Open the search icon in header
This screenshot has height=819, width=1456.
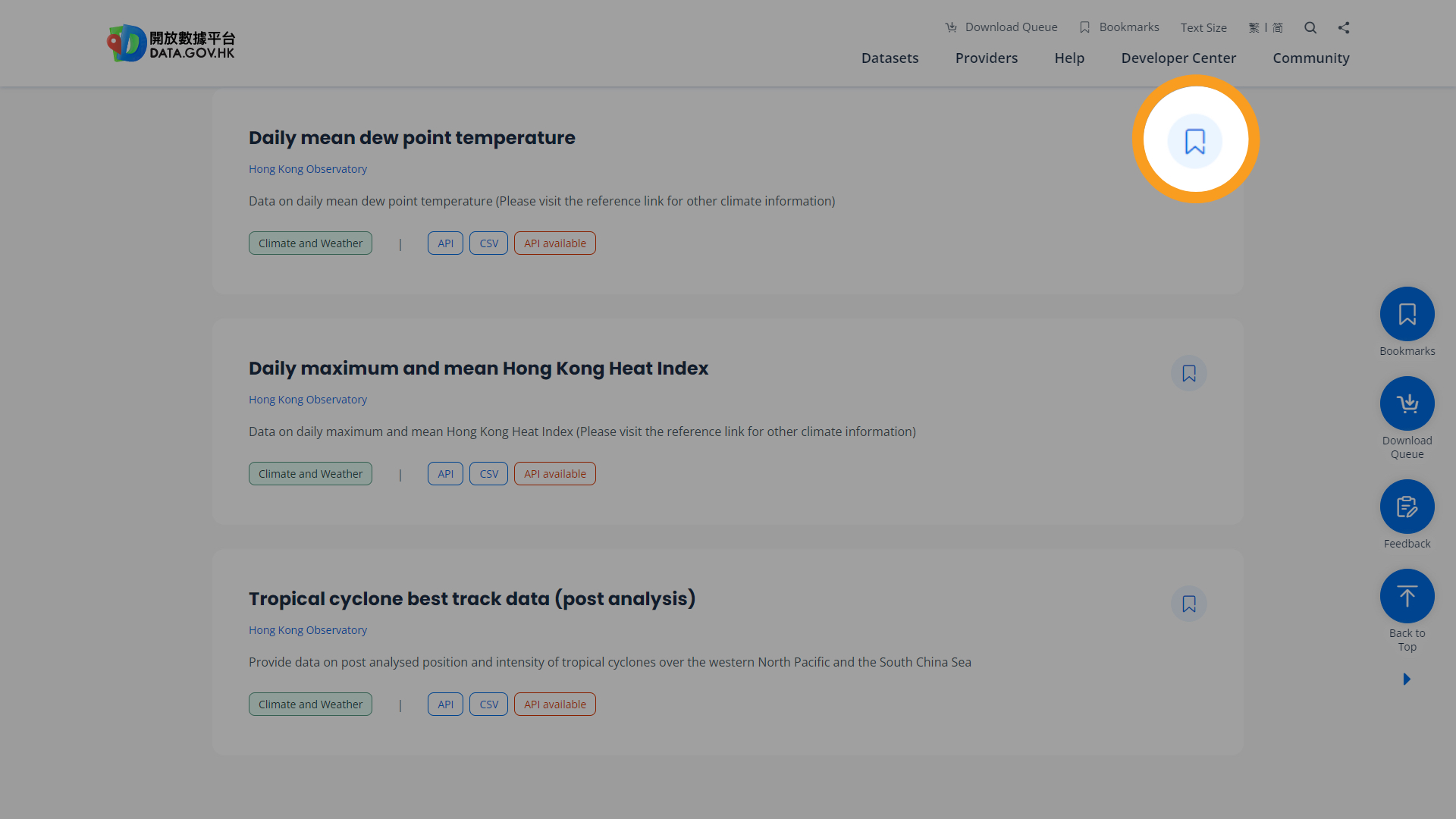[1310, 27]
